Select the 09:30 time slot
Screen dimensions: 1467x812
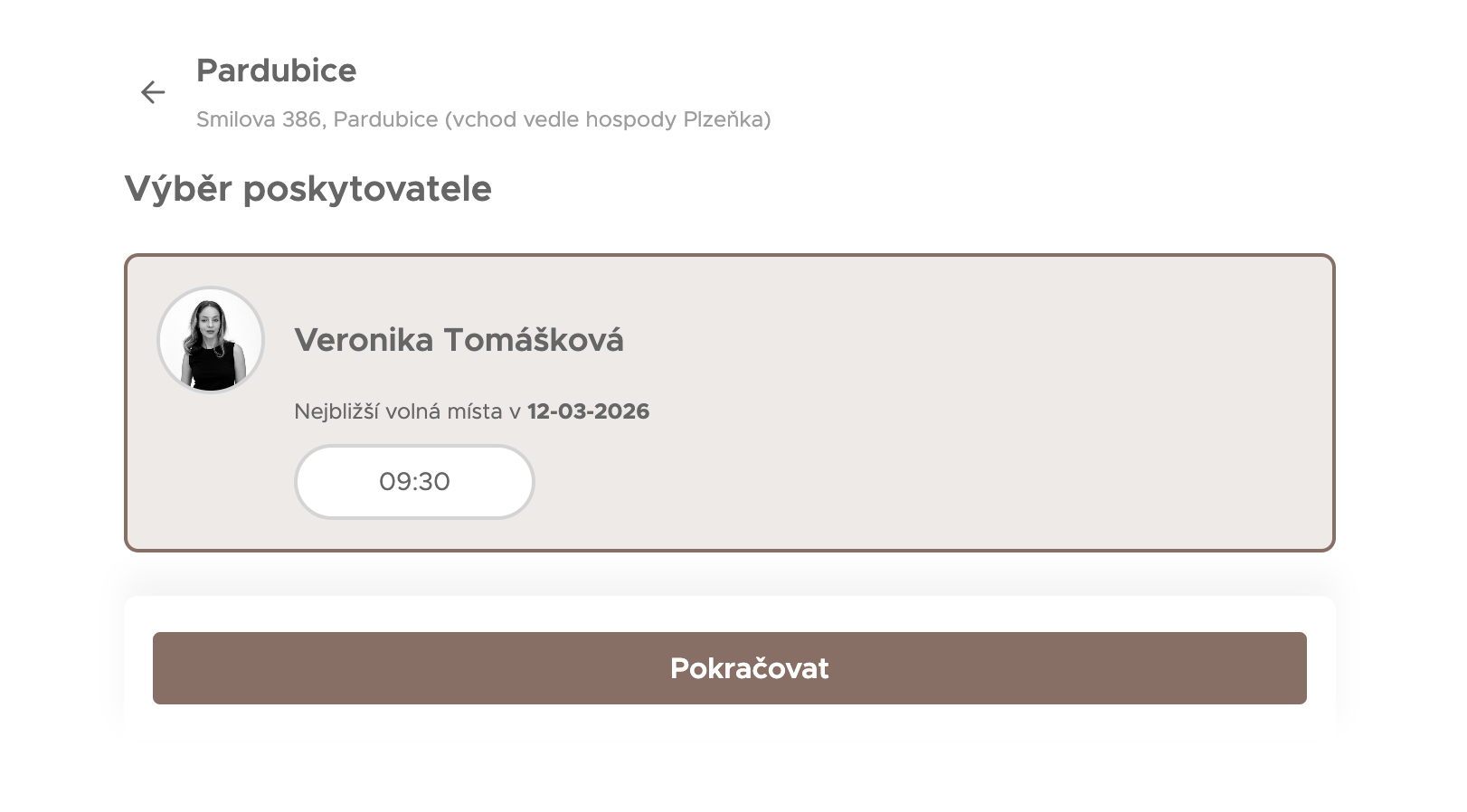click(414, 482)
